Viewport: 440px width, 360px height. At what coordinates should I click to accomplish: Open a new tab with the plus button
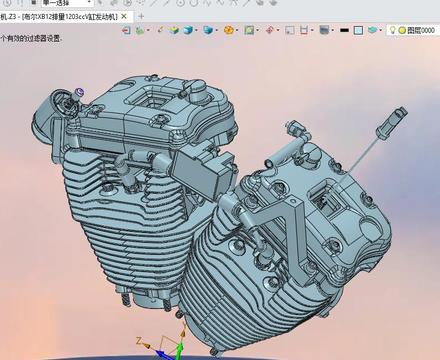(x=141, y=16)
